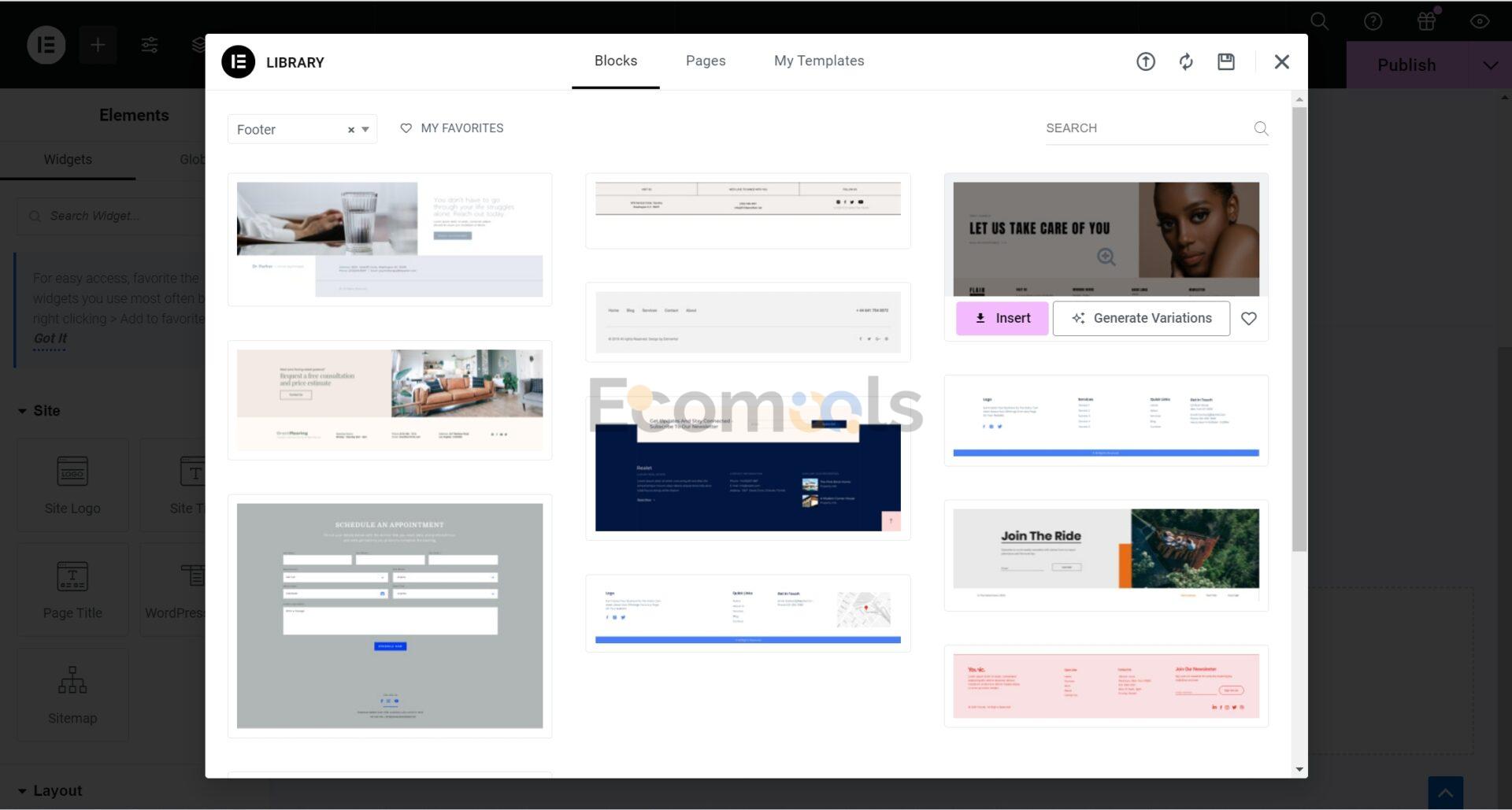The width and height of the screenshot is (1512, 810).
Task: Select the Sitemap widget
Action: (x=72, y=694)
